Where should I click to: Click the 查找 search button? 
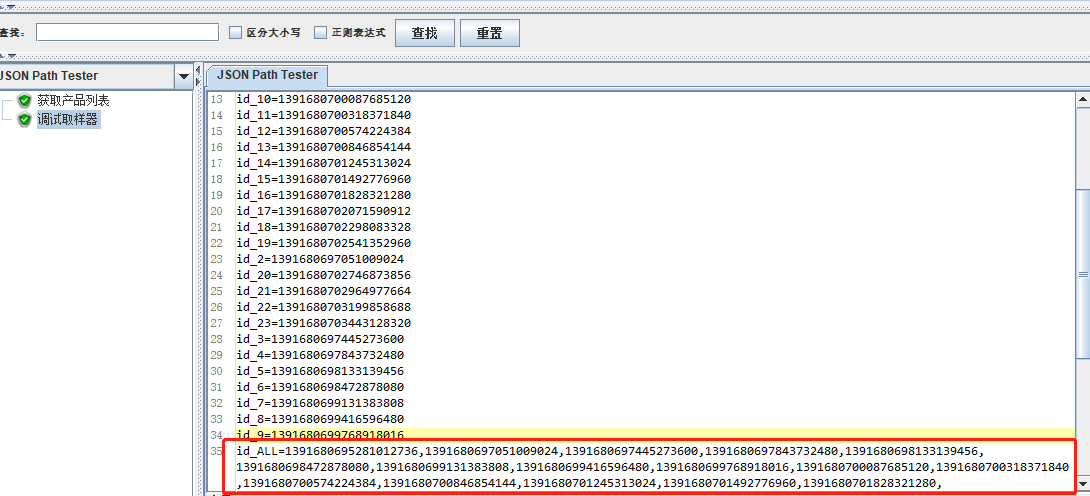pos(425,33)
